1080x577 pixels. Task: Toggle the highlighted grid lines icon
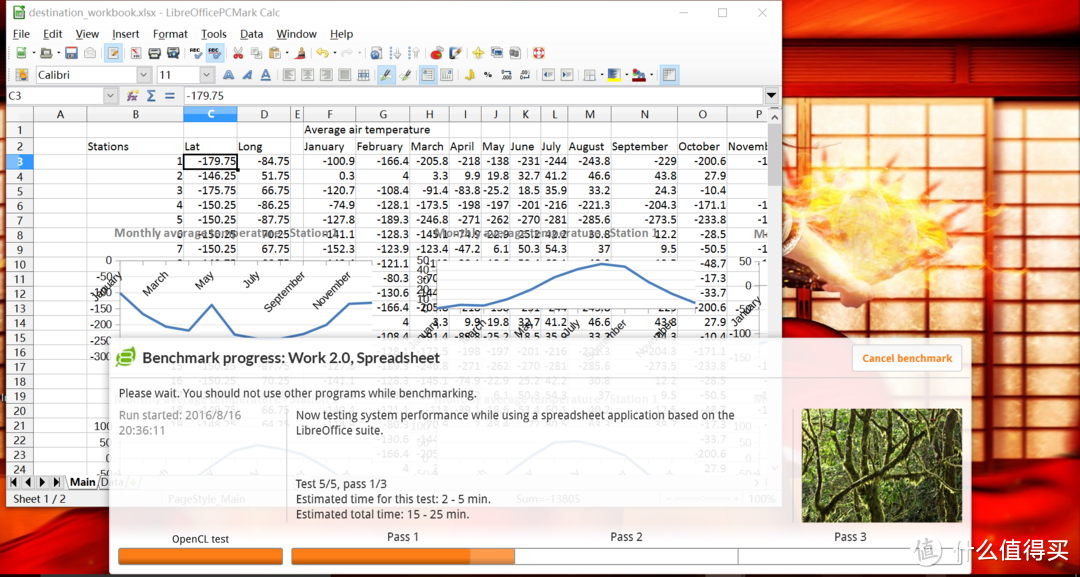tap(669, 75)
